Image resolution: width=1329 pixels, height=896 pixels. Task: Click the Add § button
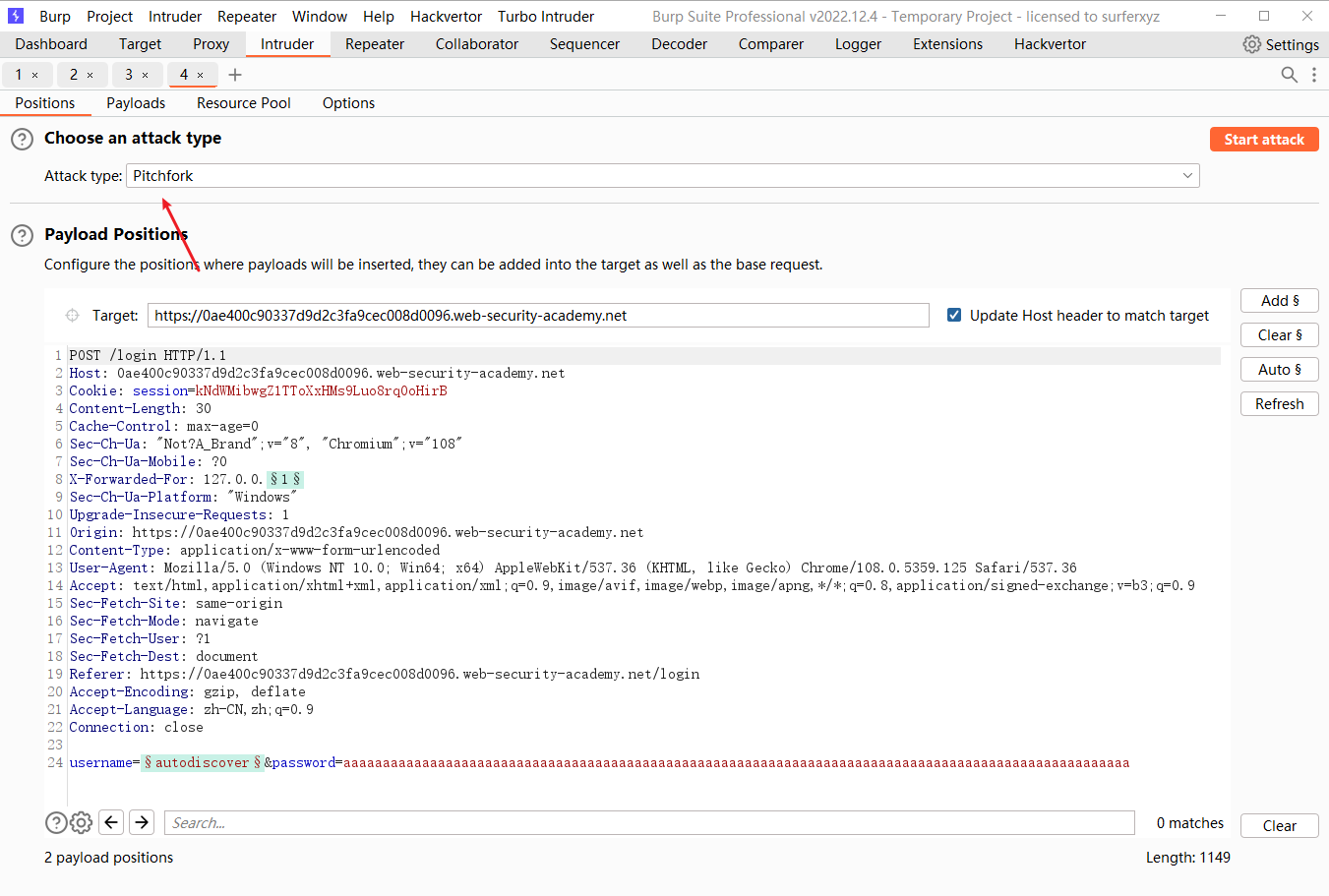[x=1280, y=301]
